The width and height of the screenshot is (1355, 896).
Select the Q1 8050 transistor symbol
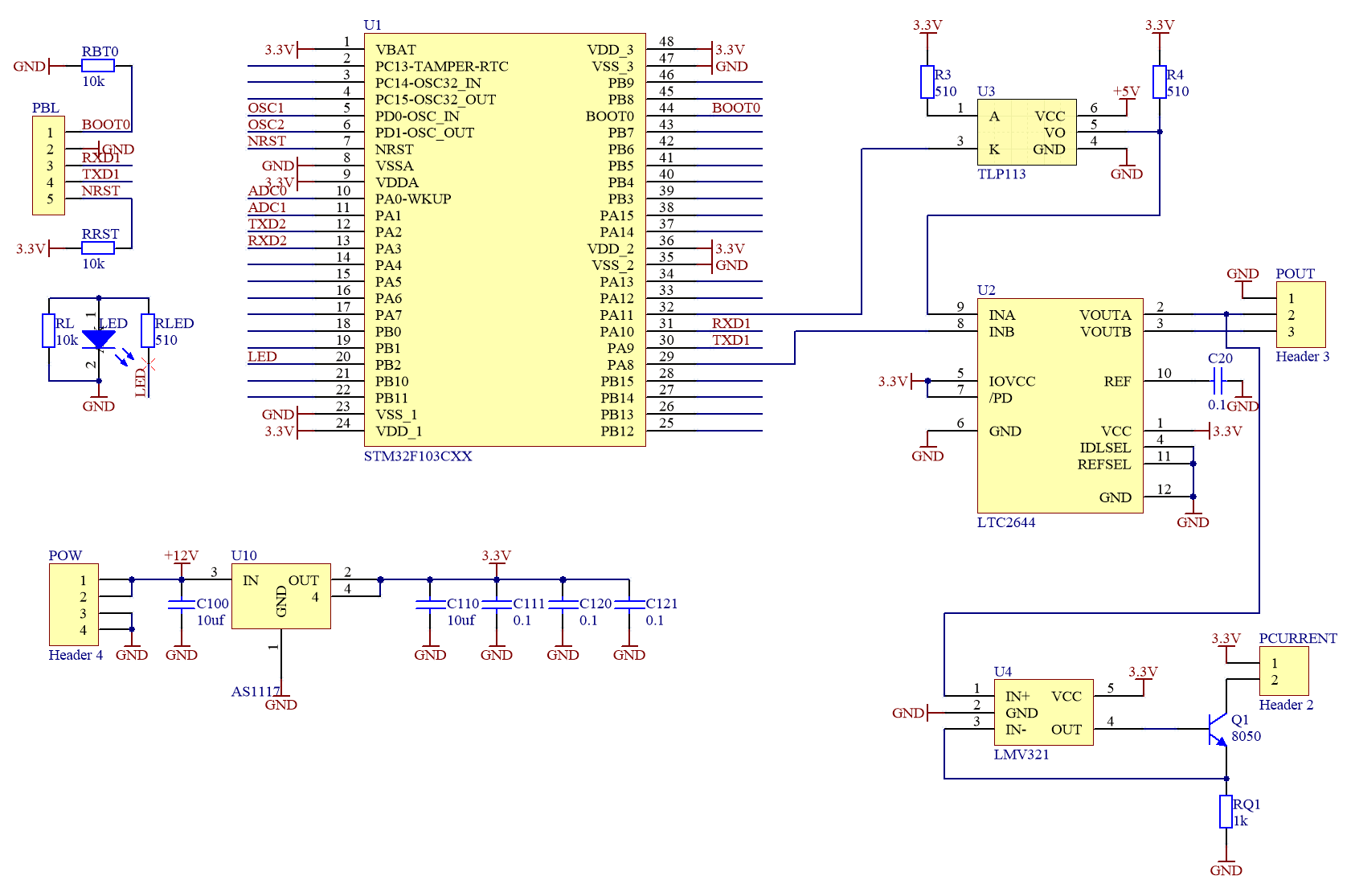(1217, 729)
